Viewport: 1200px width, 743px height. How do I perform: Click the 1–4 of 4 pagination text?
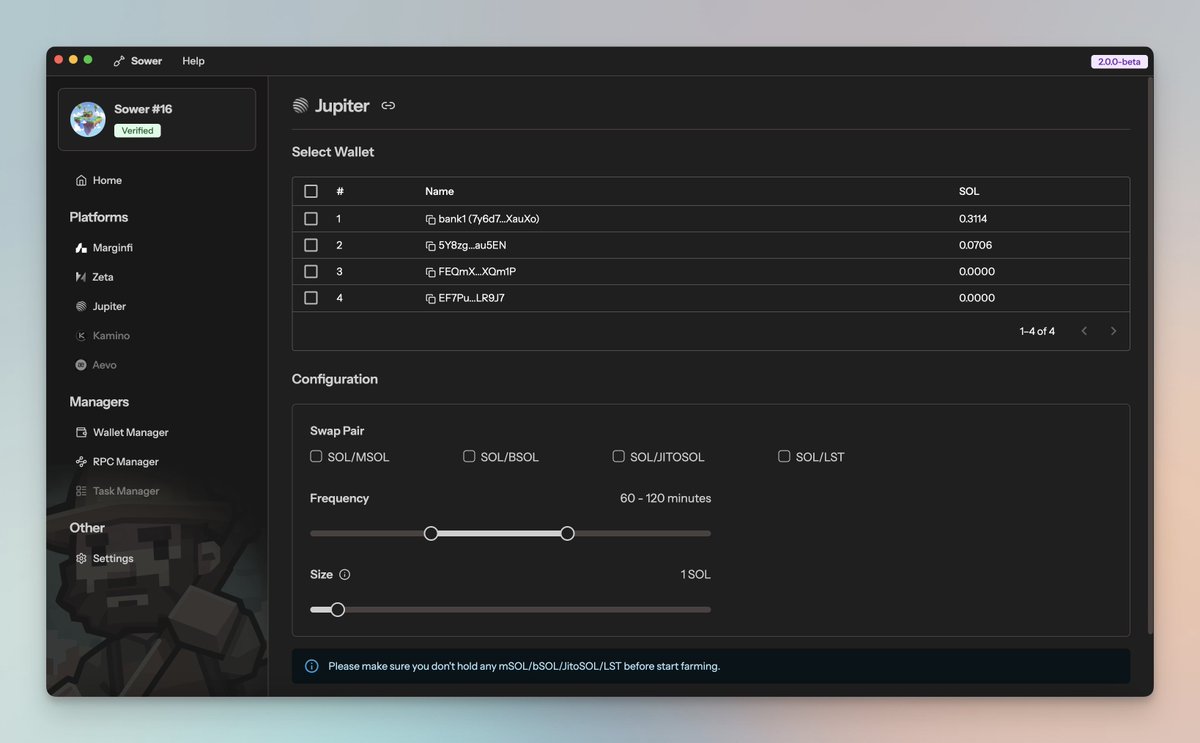click(1037, 331)
